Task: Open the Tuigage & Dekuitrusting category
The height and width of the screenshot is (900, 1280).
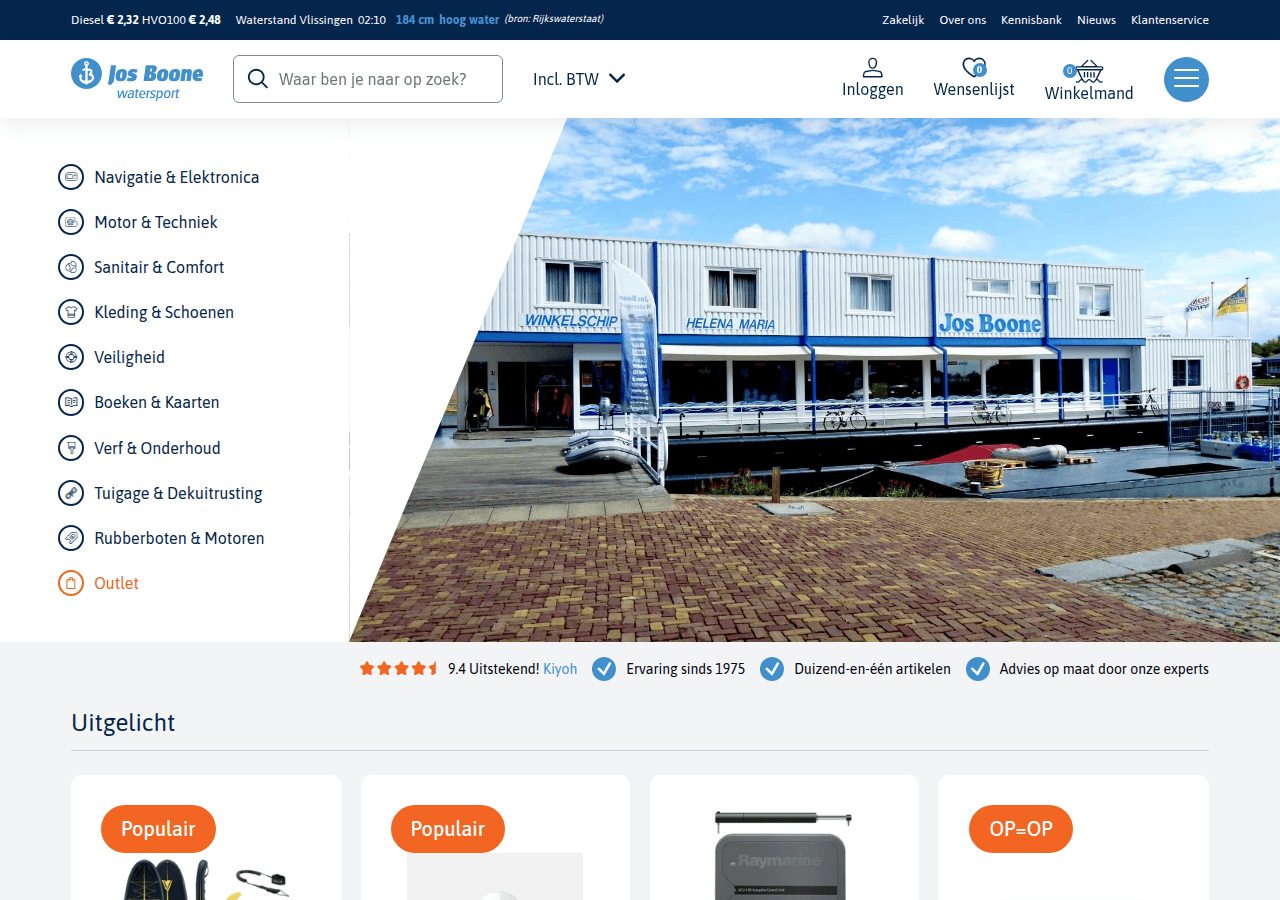Action: pyautogui.click(x=179, y=493)
